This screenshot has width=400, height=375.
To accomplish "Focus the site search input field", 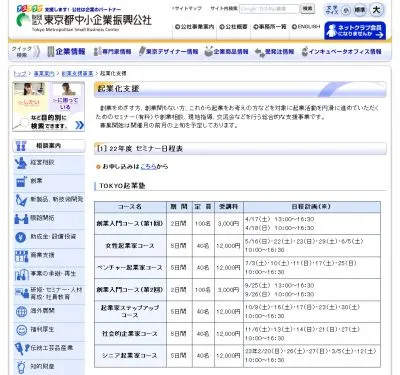I will 269,9.
